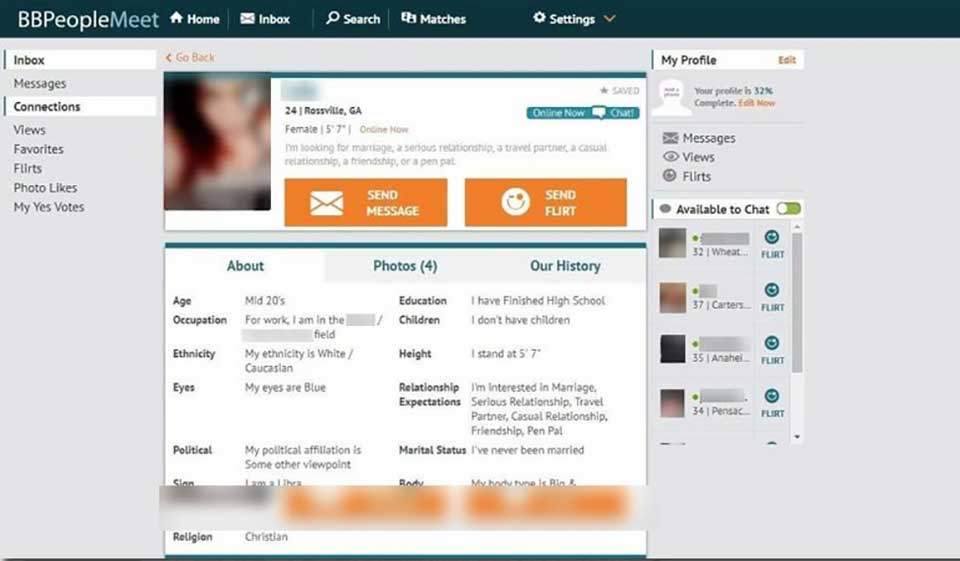Switch to the Photos (4) tab
Image resolution: width=960 pixels, height=561 pixels.
[405, 266]
